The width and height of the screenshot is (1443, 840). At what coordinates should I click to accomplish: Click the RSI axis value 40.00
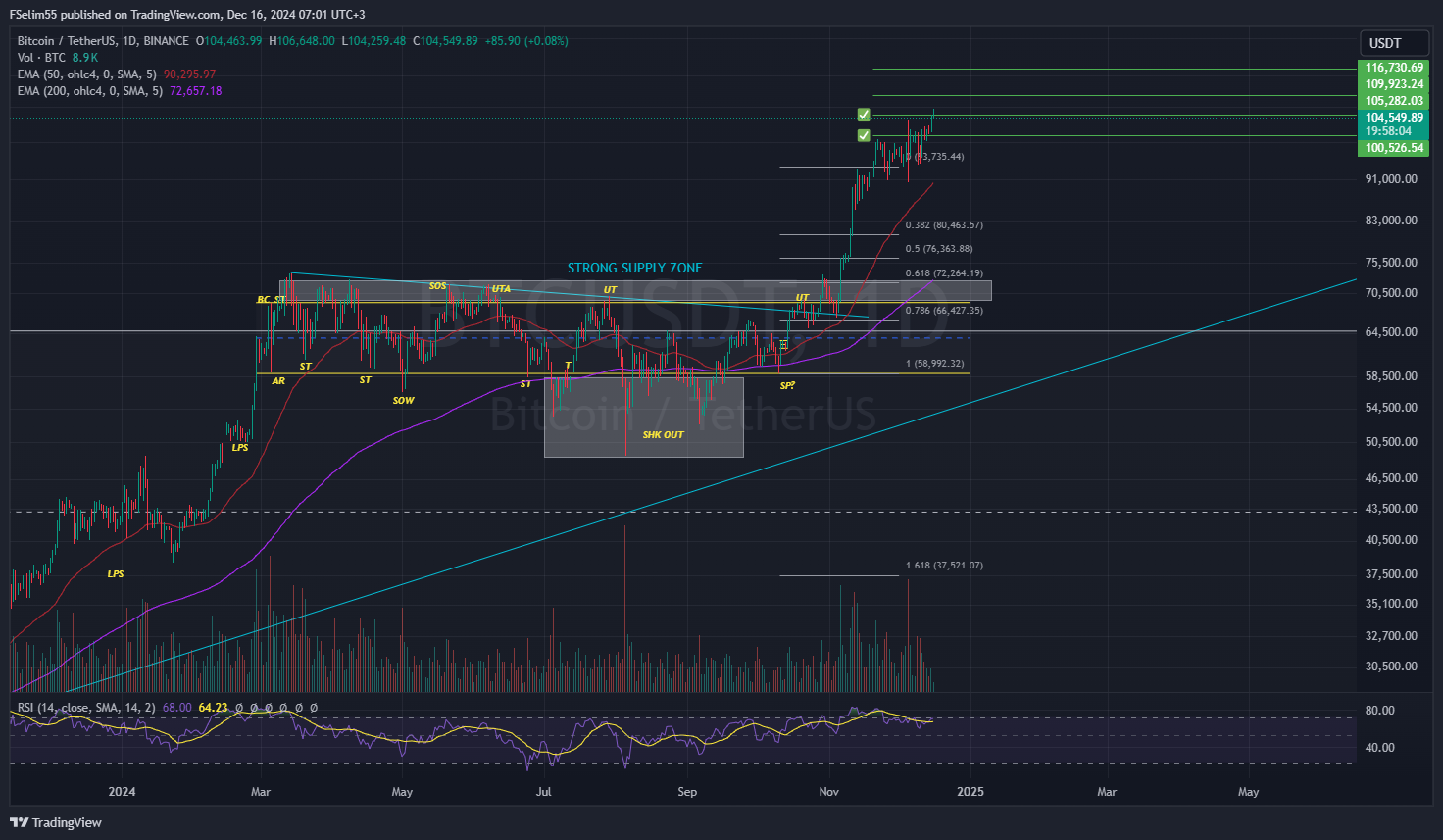(x=1380, y=748)
